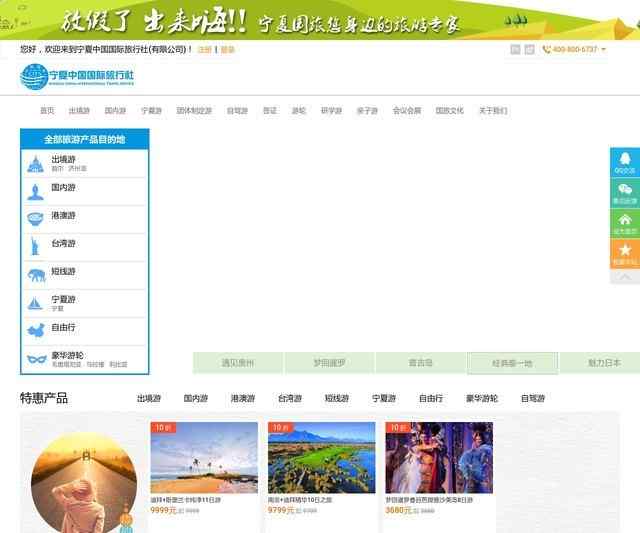Click the first small gray icon near phone number
Image resolution: width=640 pixels, height=533 pixels.
tap(516, 49)
